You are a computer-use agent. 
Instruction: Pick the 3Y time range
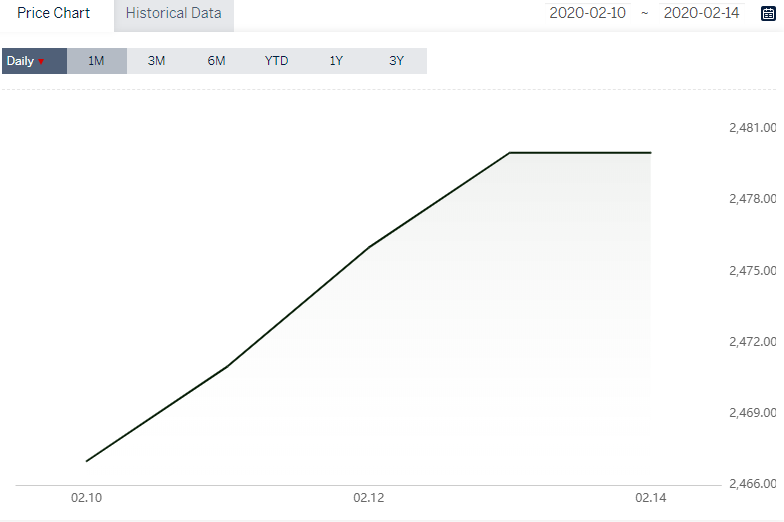396,61
